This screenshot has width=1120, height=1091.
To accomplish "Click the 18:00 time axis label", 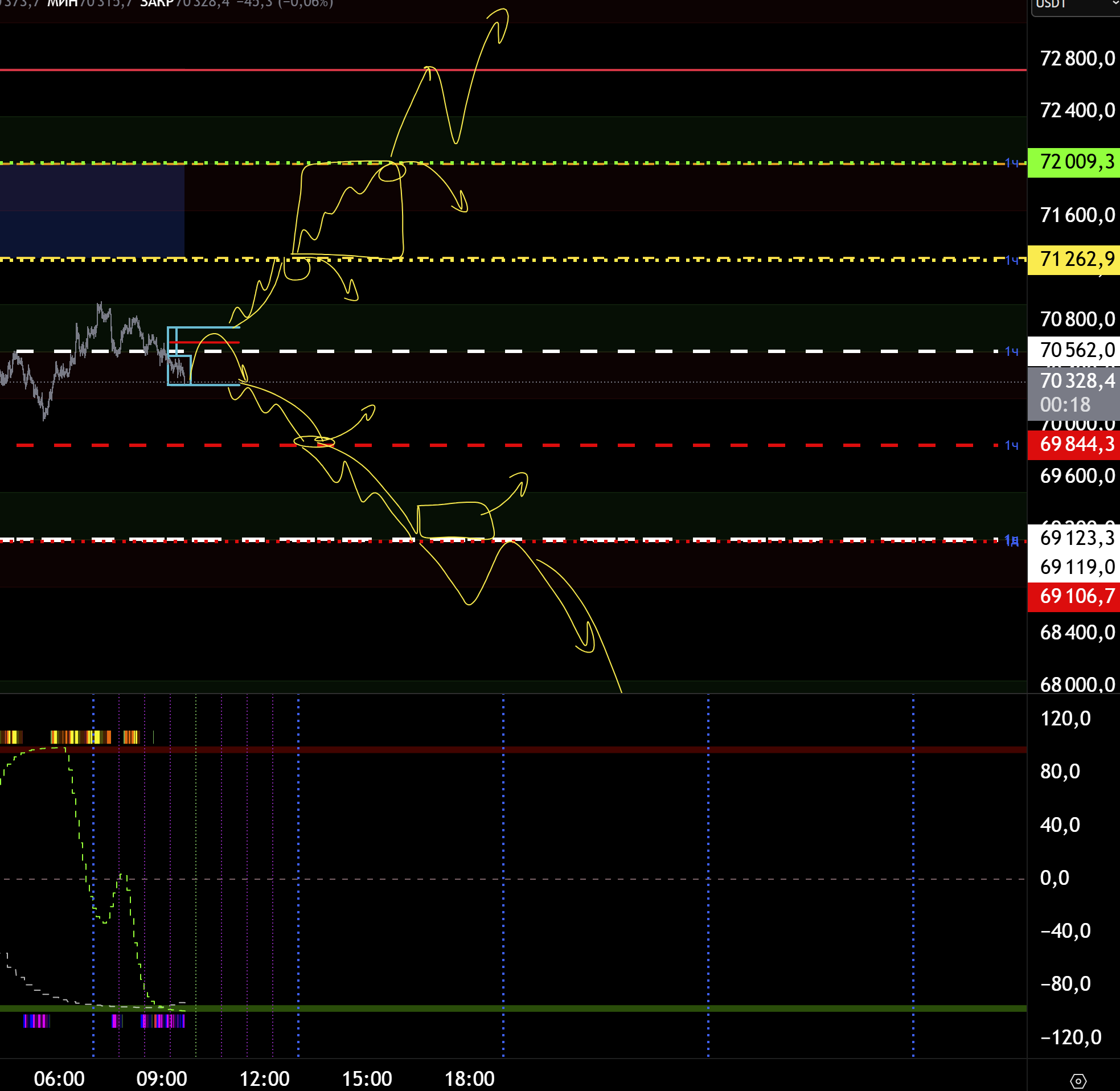I will (x=469, y=1079).
